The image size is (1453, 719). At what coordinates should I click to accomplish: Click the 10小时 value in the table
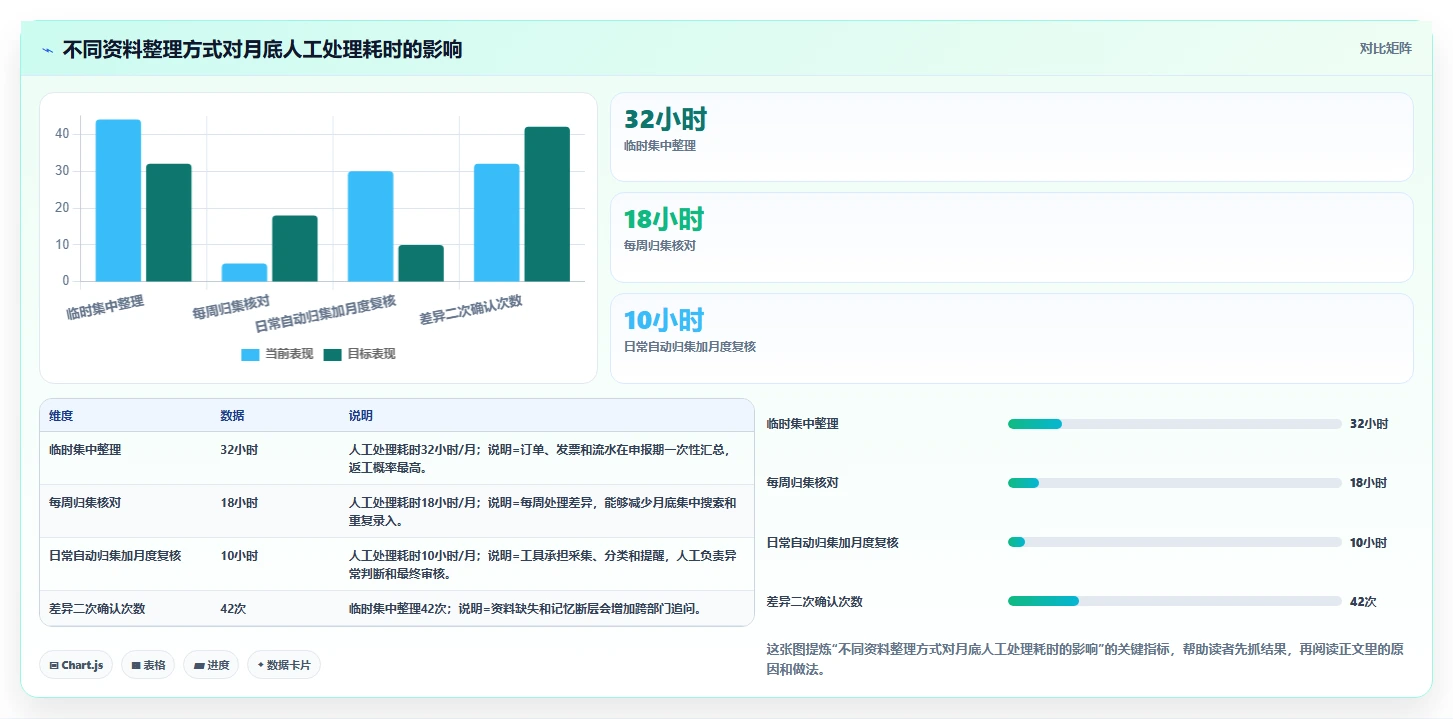[x=239, y=556]
